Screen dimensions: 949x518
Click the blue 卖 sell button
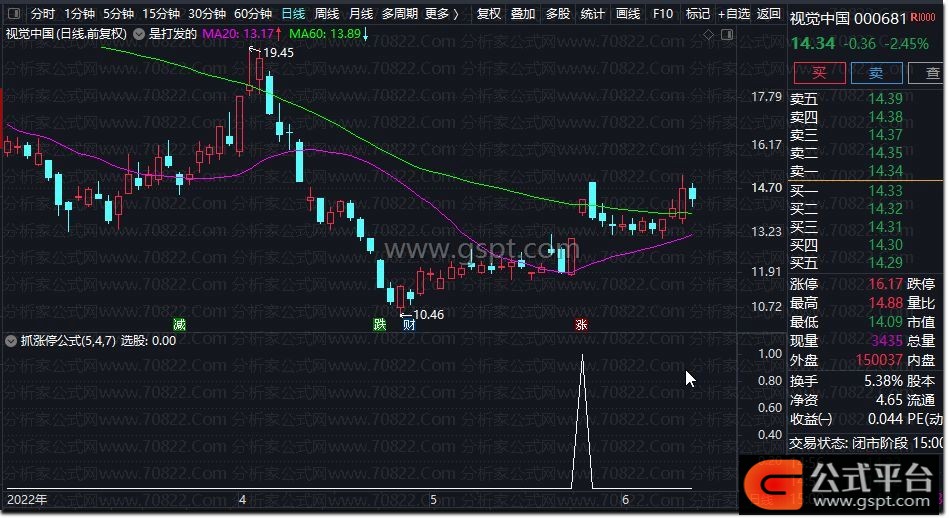[876, 73]
